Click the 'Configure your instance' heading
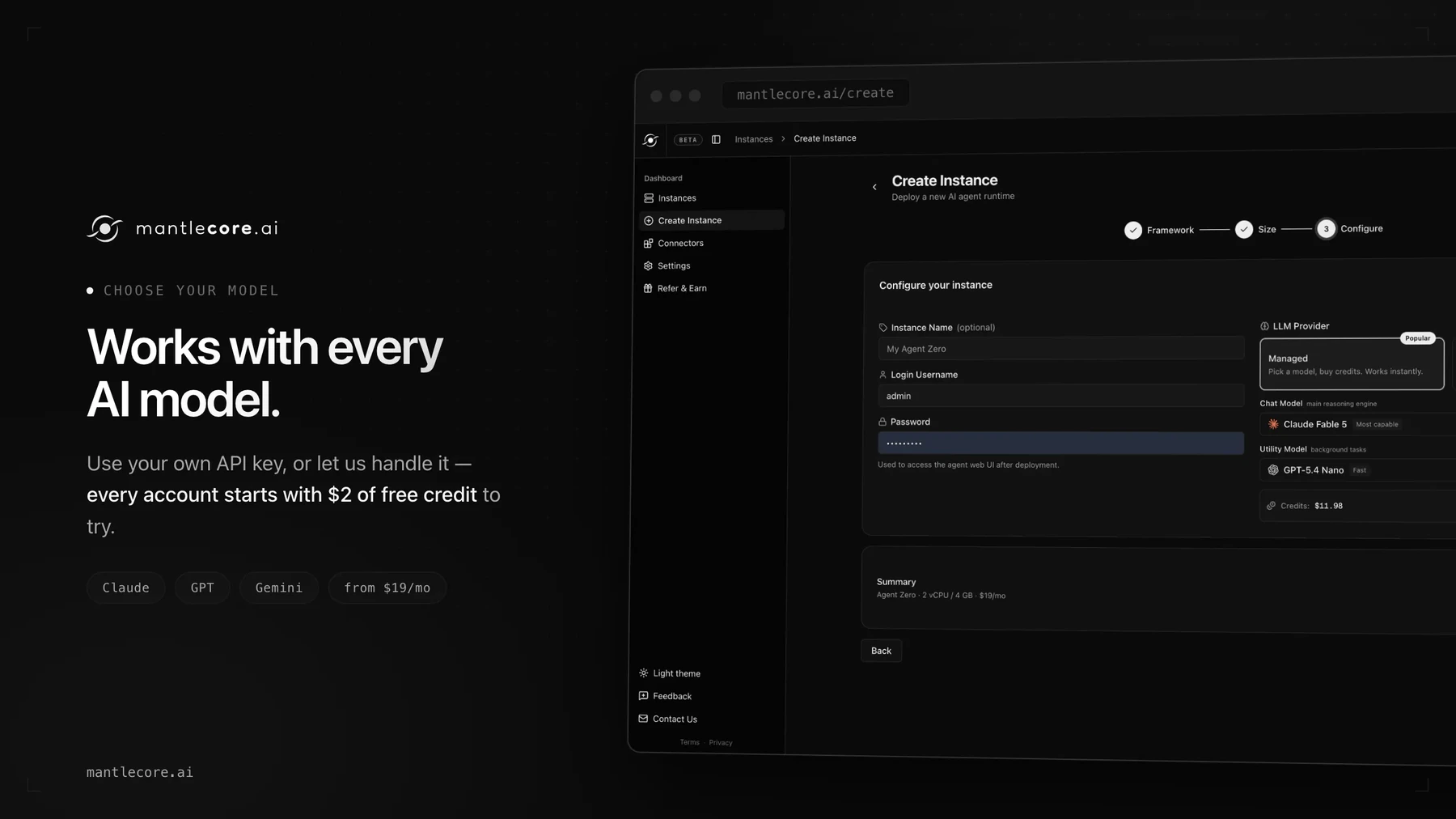This screenshot has height=819, width=1456. click(936, 285)
